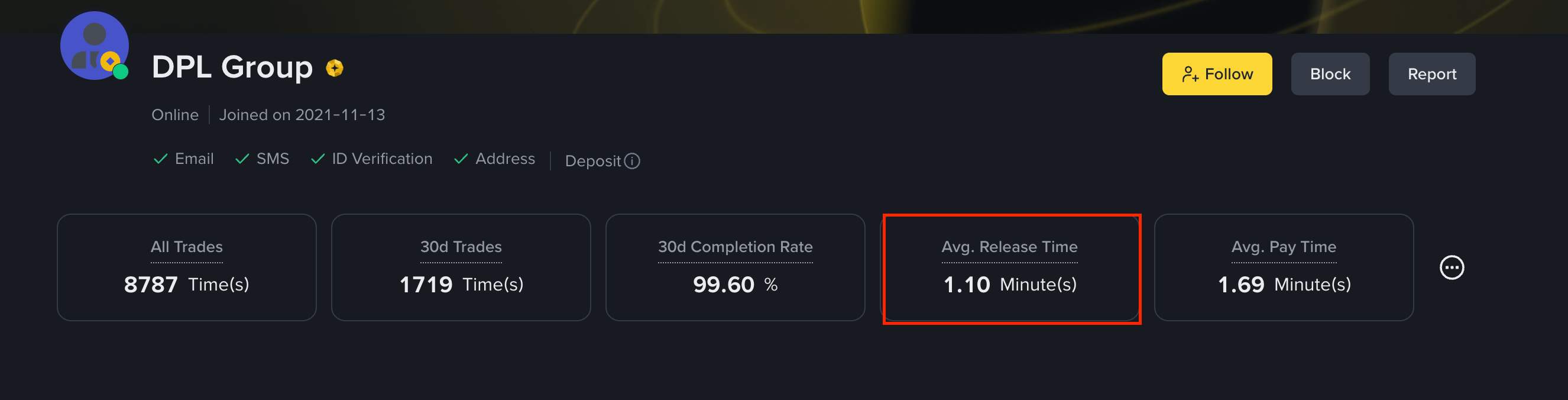Screen dimensions: 1568x400
Task: Click the Deposit text label
Action: [x=593, y=161]
